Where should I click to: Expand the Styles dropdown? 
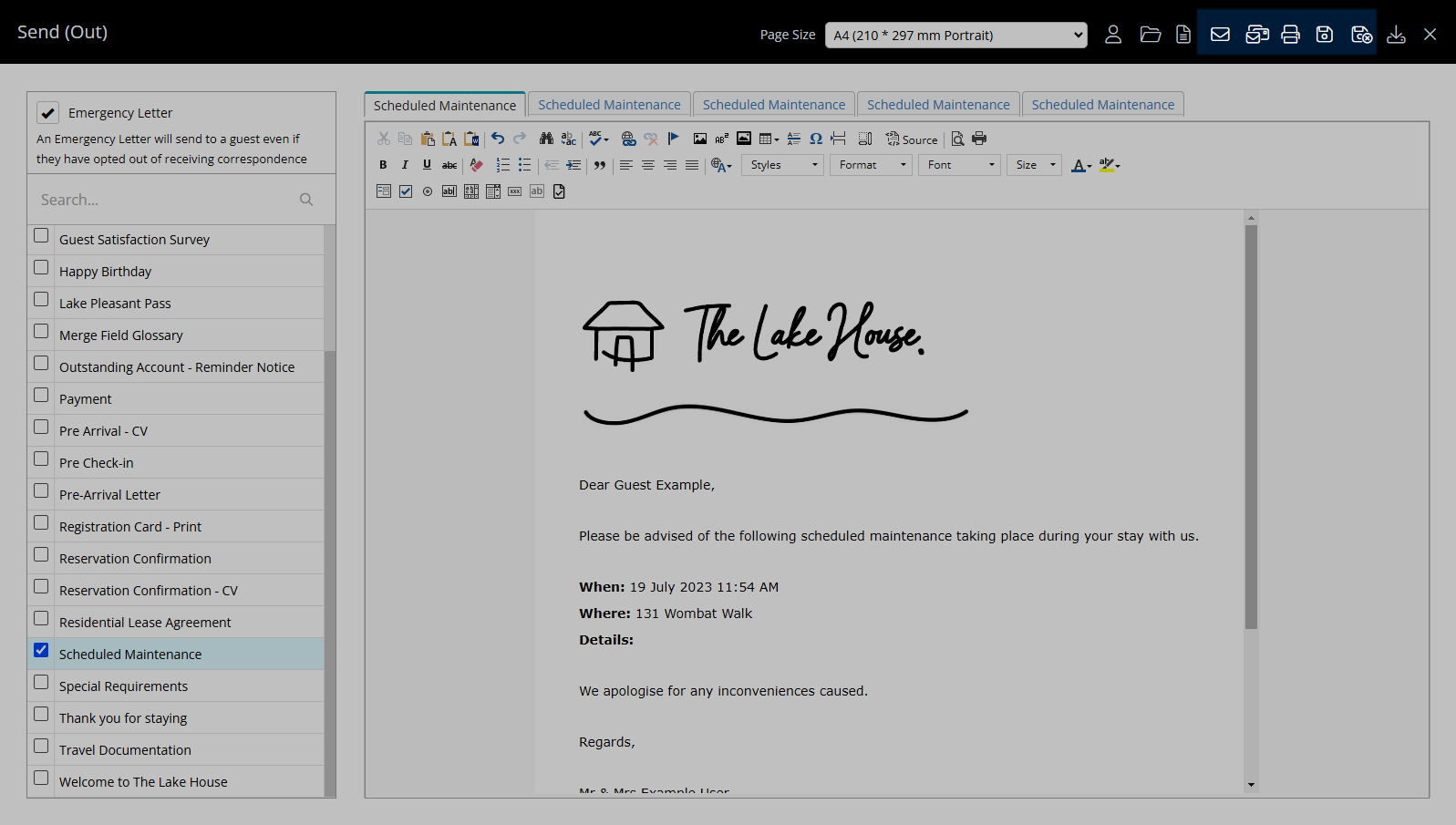pyautogui.click(x=782, y=165)
